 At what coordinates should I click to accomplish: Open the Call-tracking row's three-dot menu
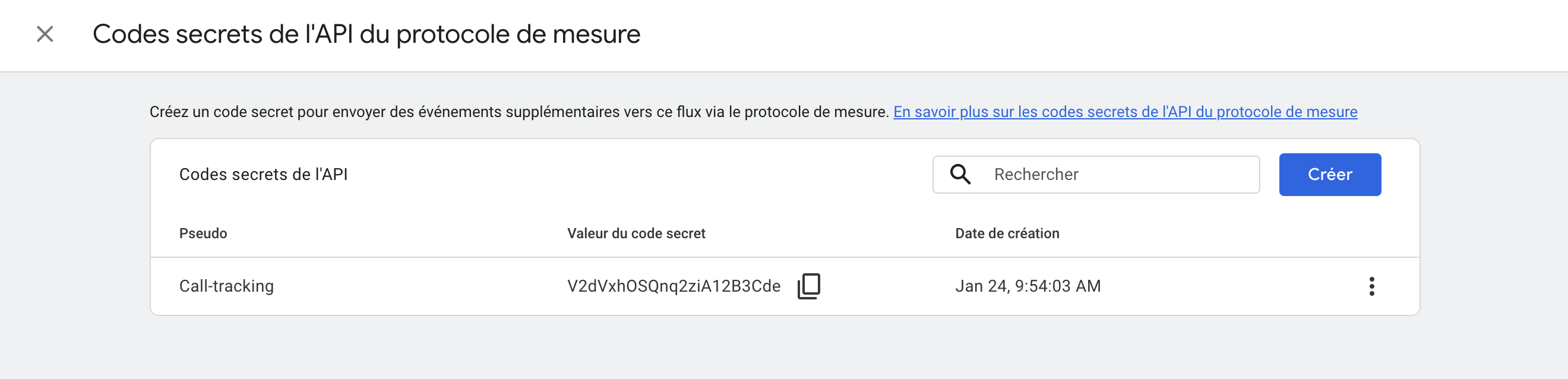[1371, 286]
